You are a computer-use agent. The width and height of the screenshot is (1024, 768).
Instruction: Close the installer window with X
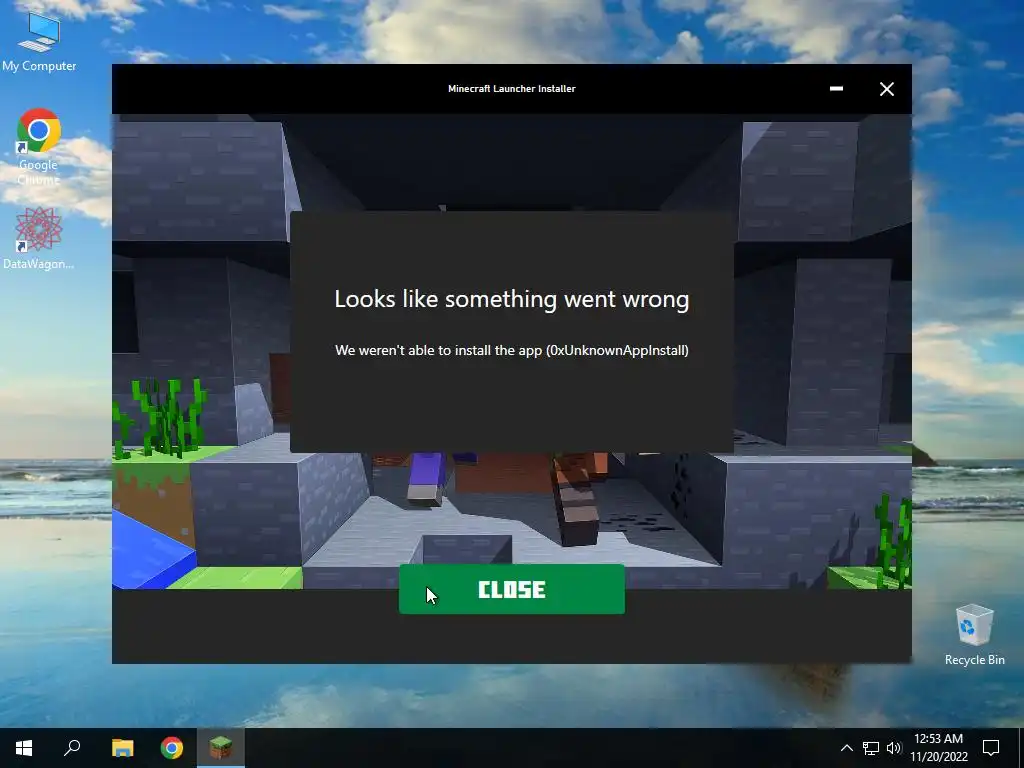pyautogui.click(x=886, y=89)
